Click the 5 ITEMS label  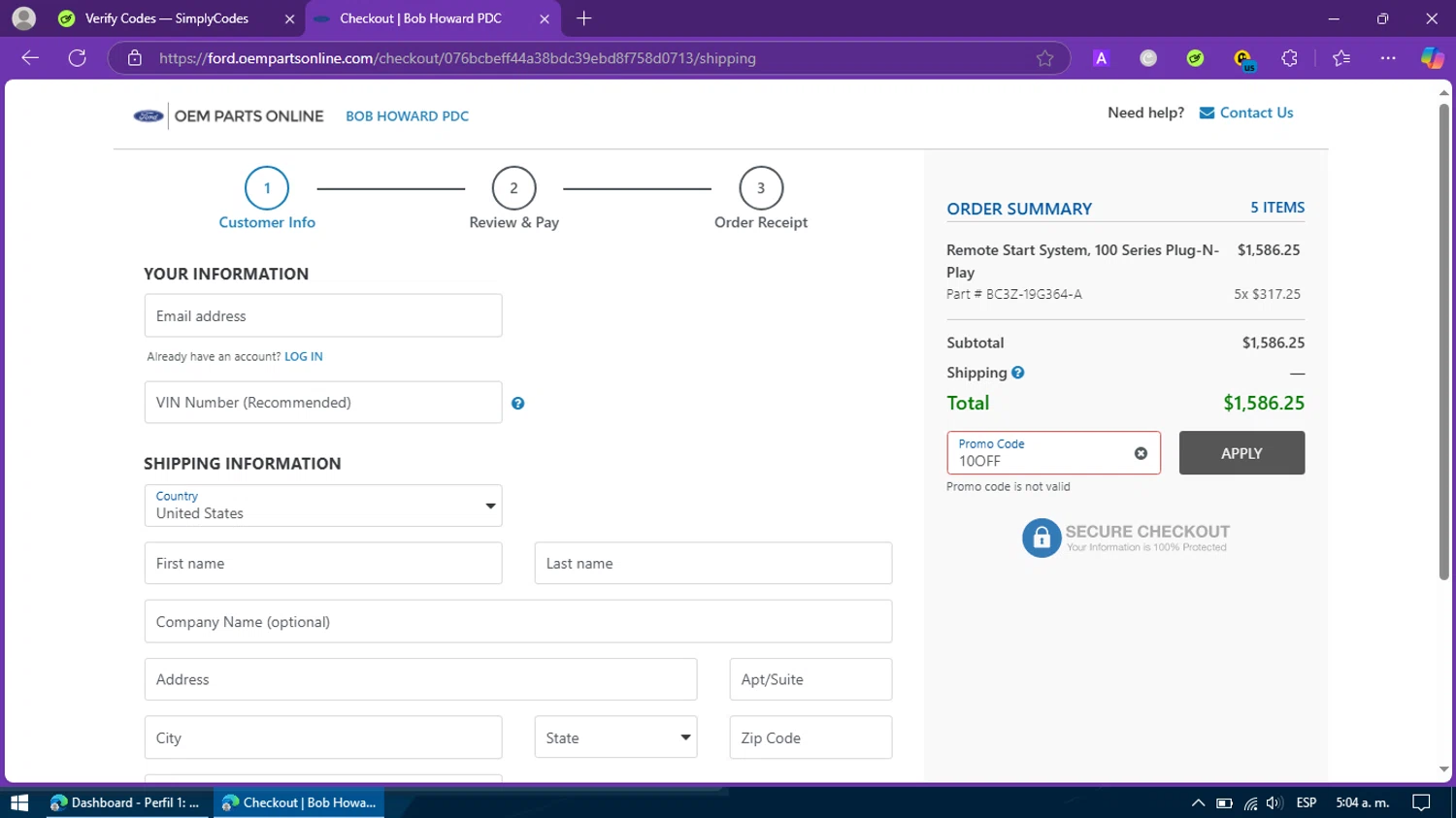(x=1277, y=208)
